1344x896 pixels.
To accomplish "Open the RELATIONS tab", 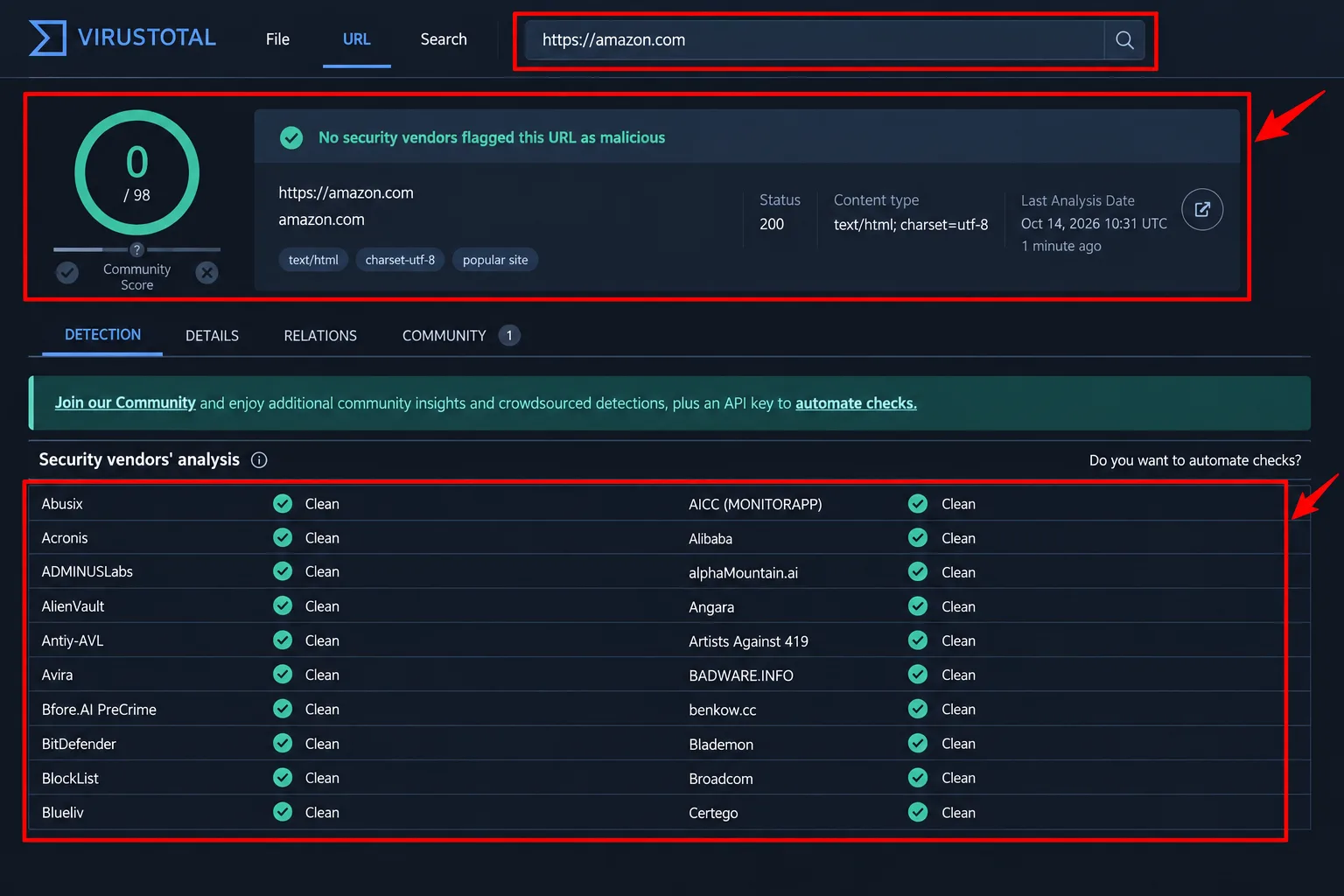I will [x=320, y=336].
